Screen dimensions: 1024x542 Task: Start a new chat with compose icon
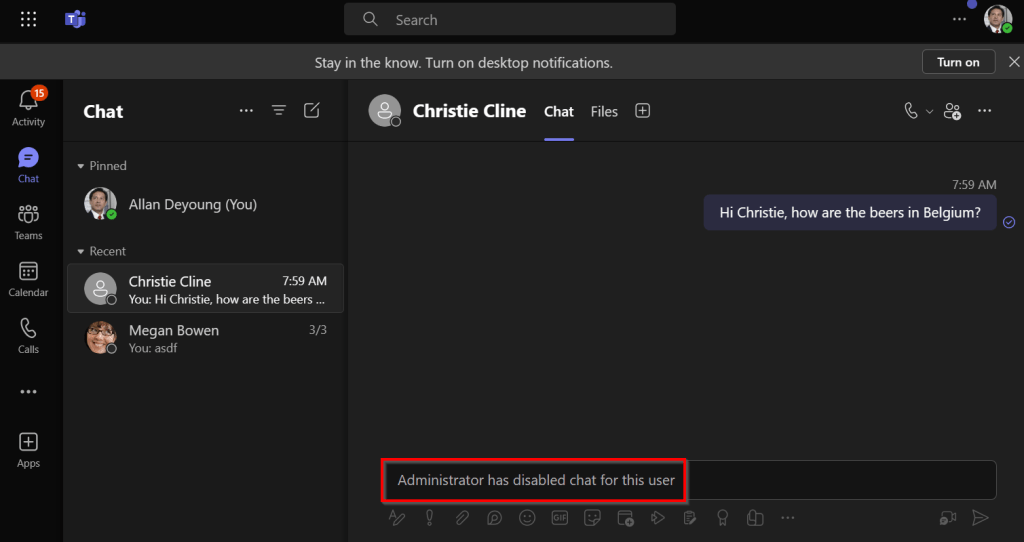coord(312,111)
